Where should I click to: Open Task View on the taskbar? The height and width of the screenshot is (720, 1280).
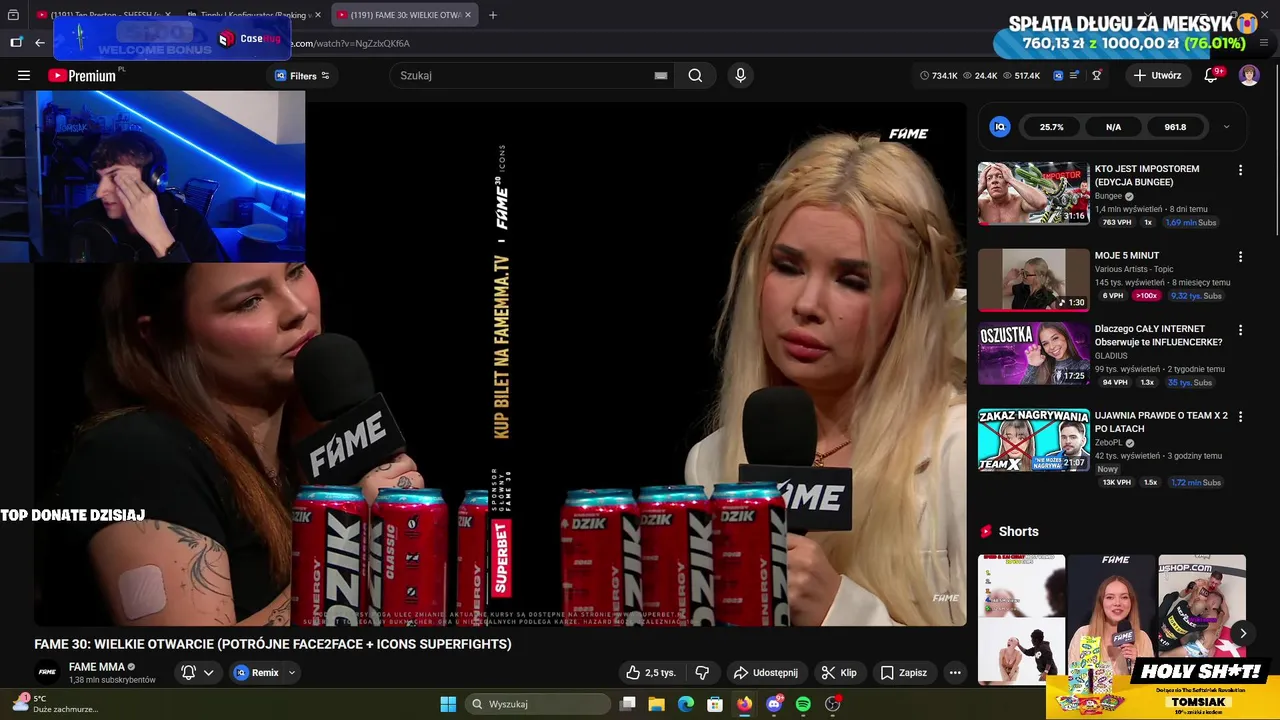[627, 704]
